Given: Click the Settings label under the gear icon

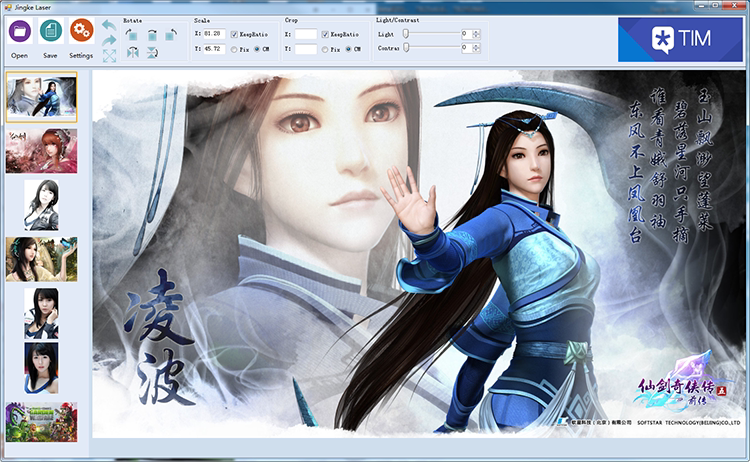Looking at the screenshot, I should 81,55.
